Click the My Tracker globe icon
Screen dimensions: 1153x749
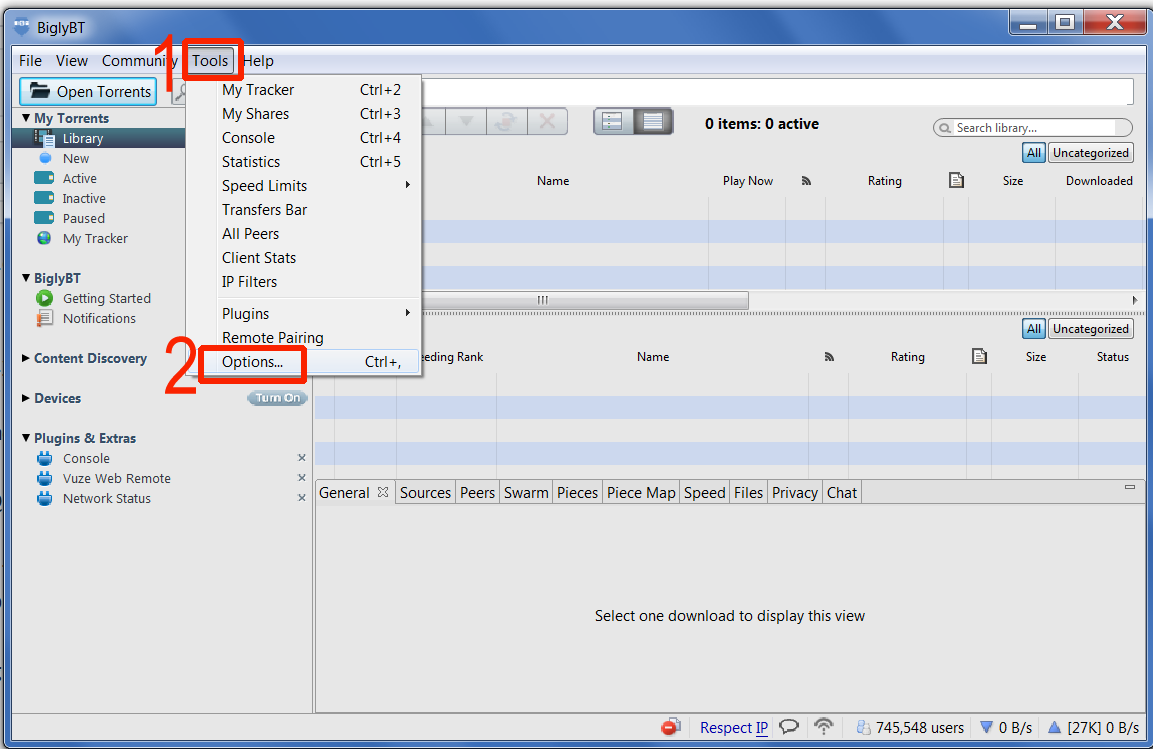click(44, 238)
